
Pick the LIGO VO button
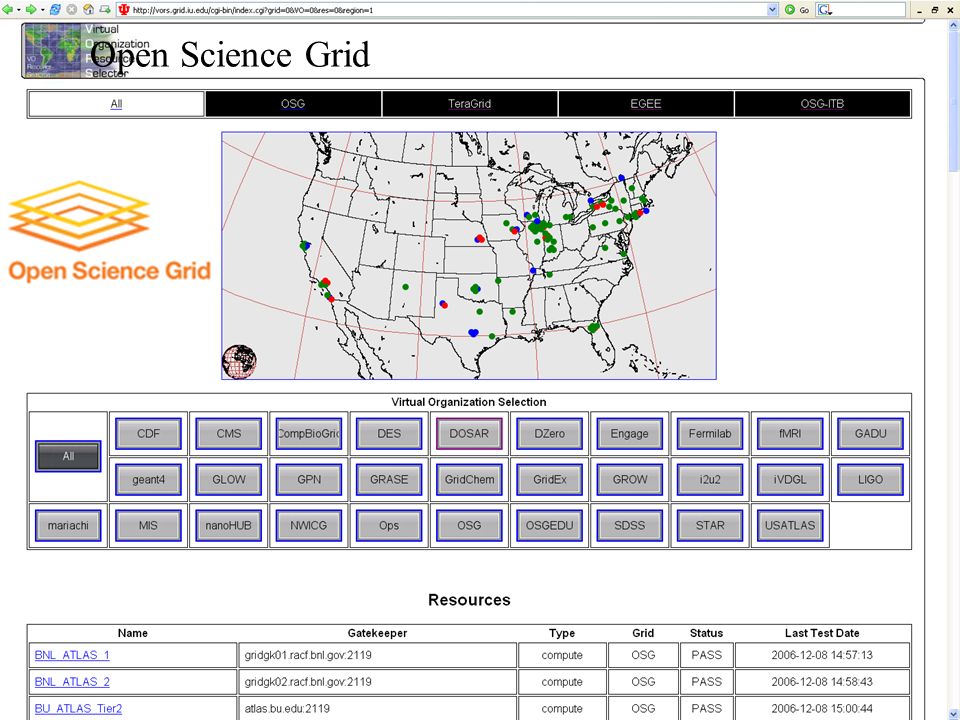coord(870,479)
